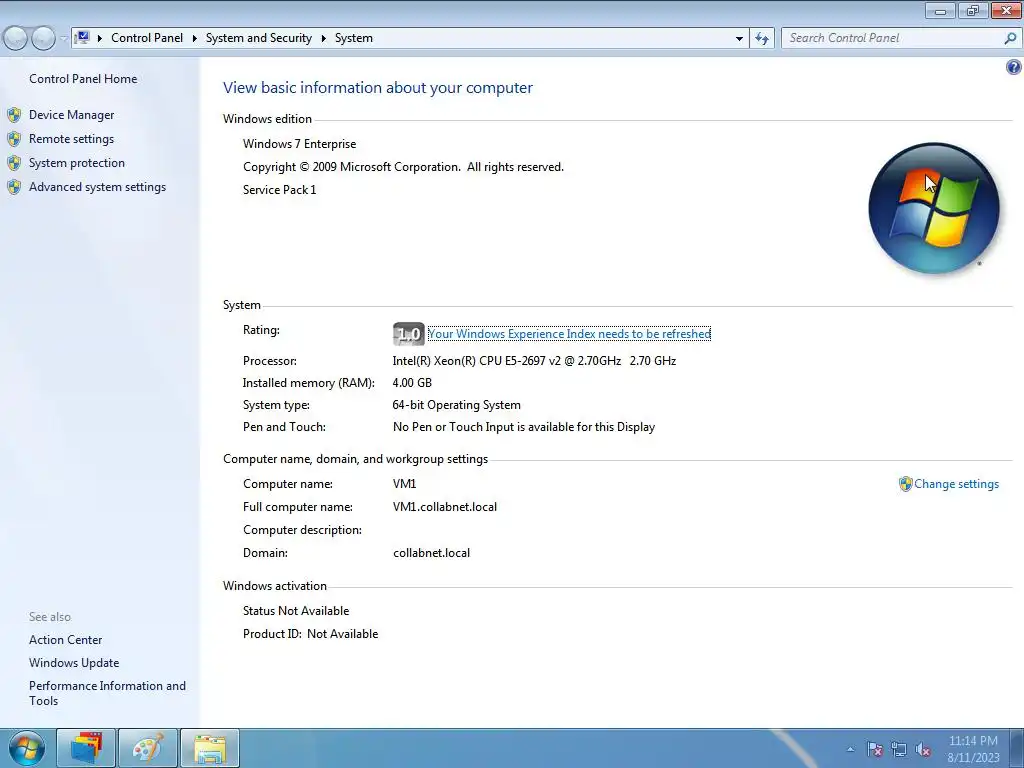Click the shield icon next to Change settings
The image size is (1024, 768).
click(905, 484)
